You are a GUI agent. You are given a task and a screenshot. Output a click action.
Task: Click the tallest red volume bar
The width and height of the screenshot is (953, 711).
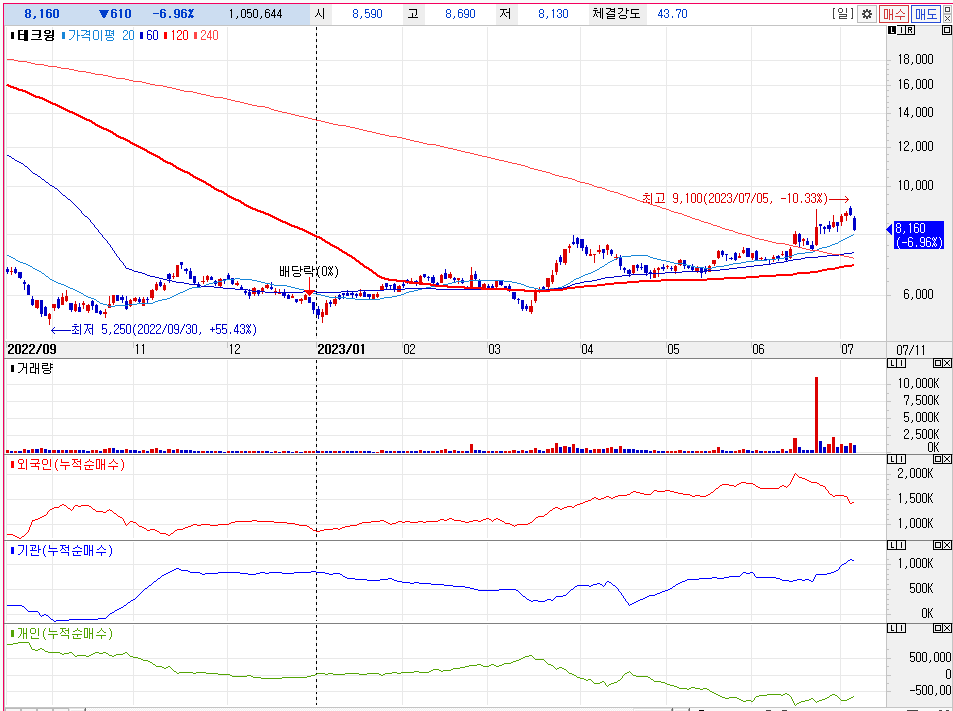point(816,414)
